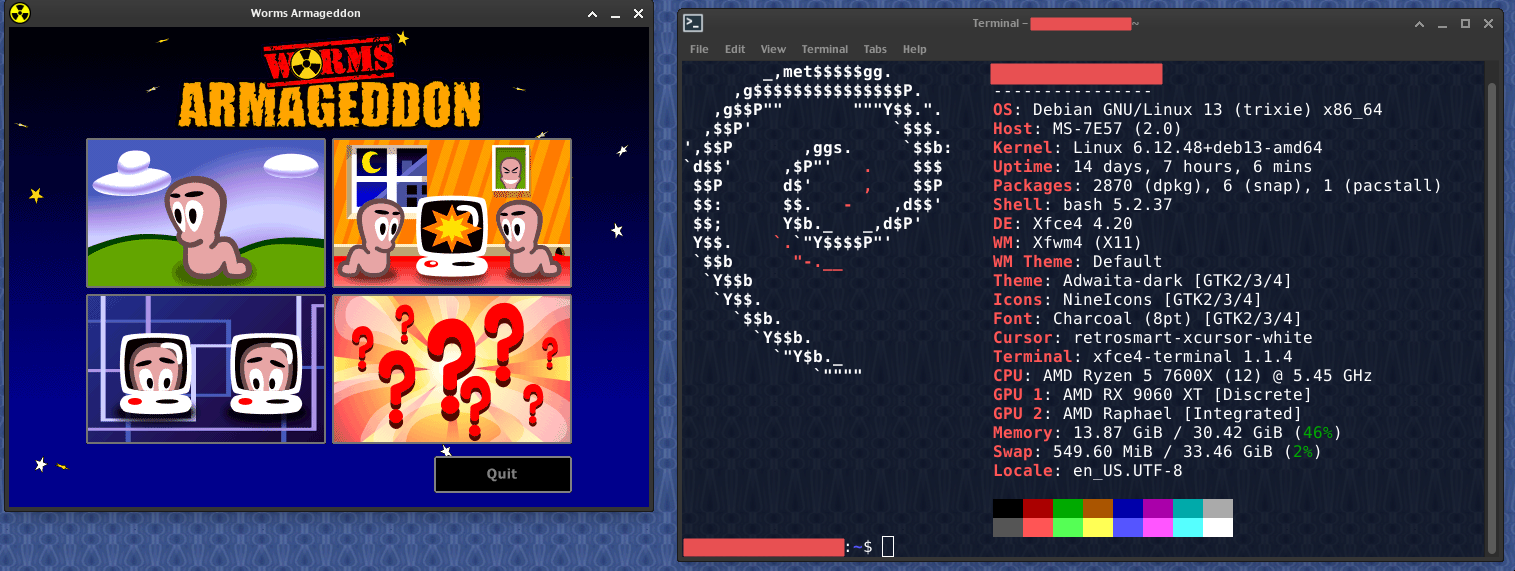Minimize the Worms Armageddon window
The height and width of the screenshot is (571, 1515).
615,14
